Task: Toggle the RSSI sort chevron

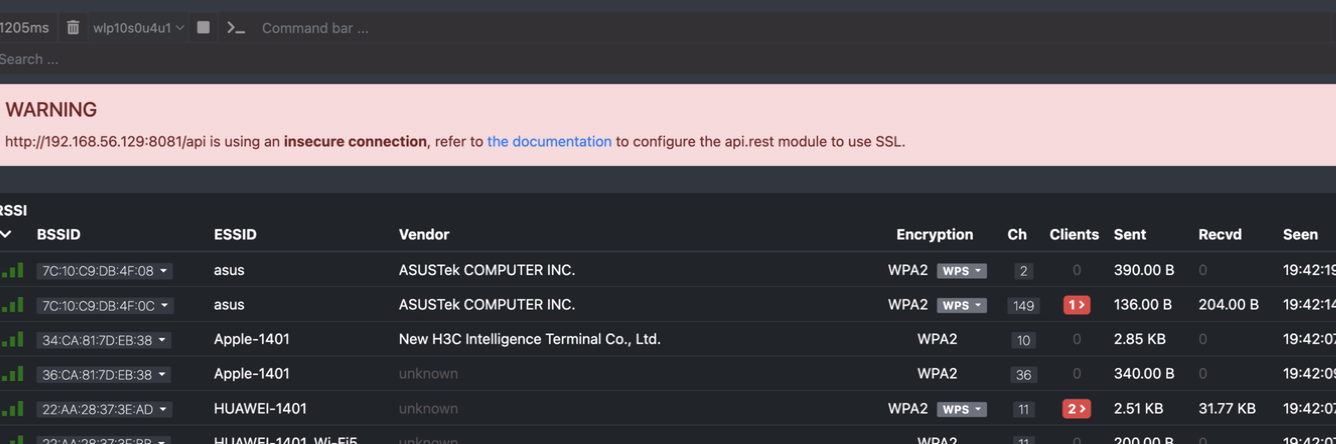Action: (x=6, y=234)
